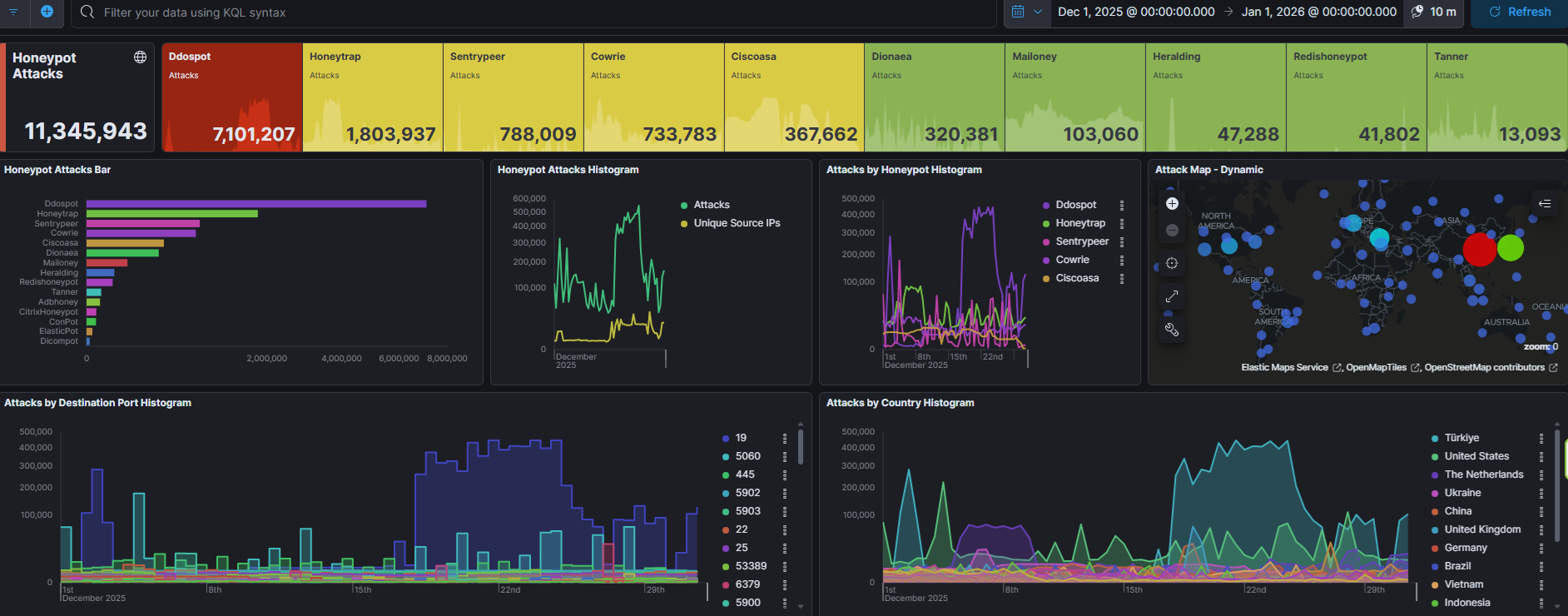Screen dimensions: 1568x616
Task: Open the Attack Map tools wrench
Action: tap(1172, 330)
